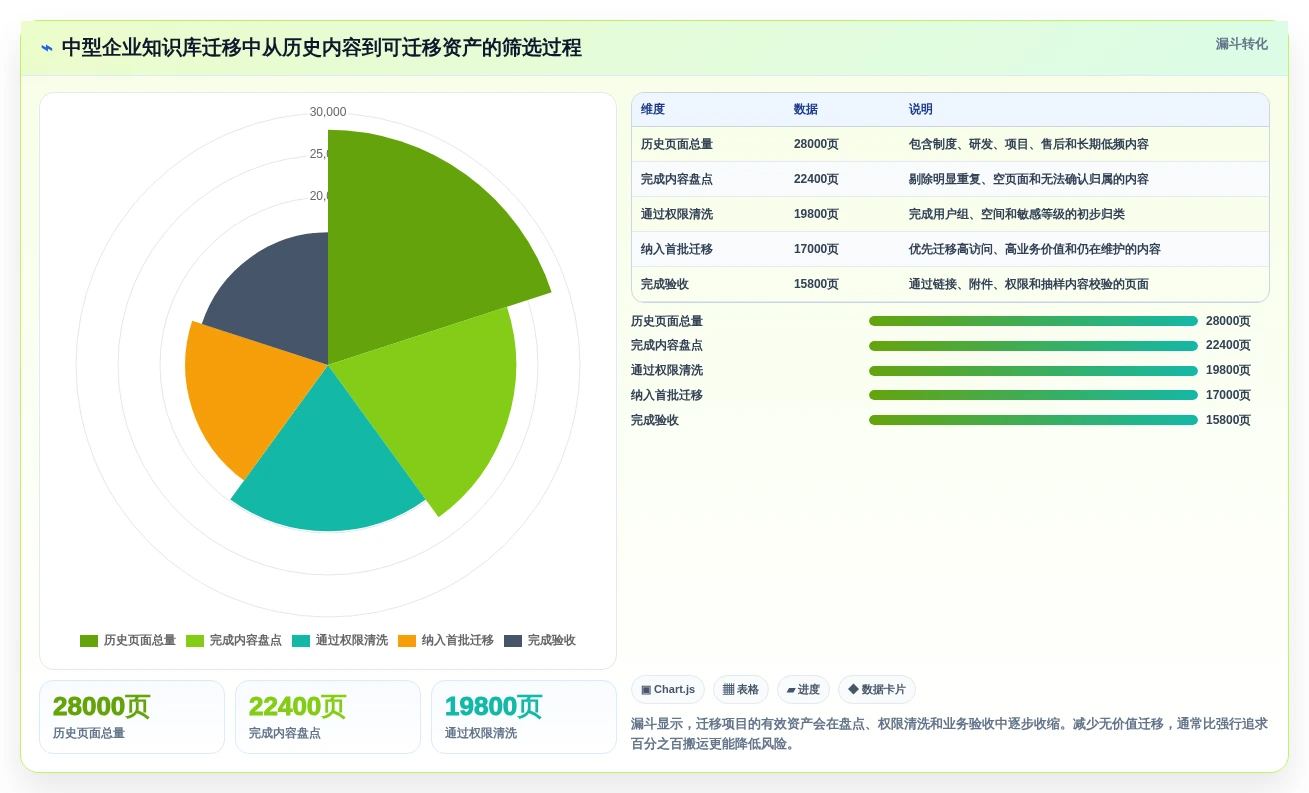Click the main page title text
Screen dimensions: 1309x793
(322, 48)
